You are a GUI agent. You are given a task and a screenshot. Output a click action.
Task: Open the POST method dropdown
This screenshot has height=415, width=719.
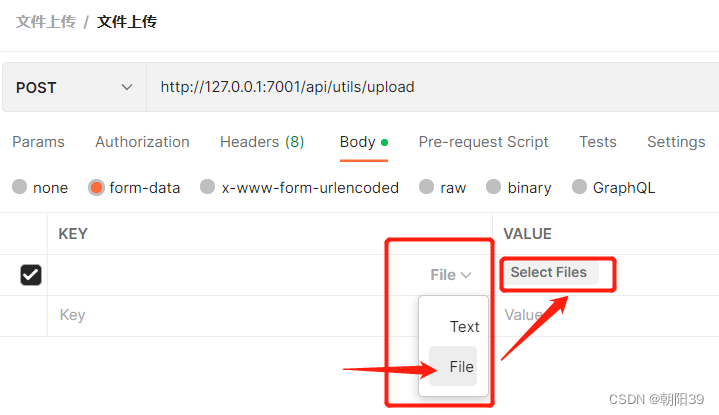click(x=74, y=87)
